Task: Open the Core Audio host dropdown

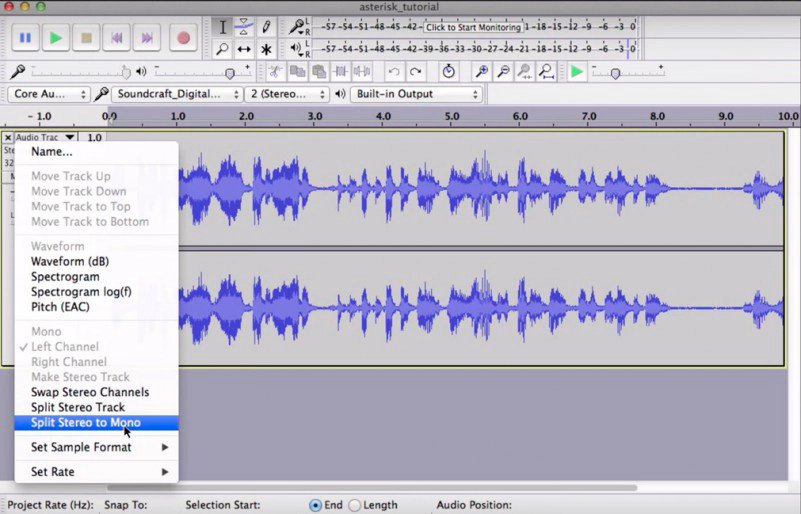Action: pos(50,94)
